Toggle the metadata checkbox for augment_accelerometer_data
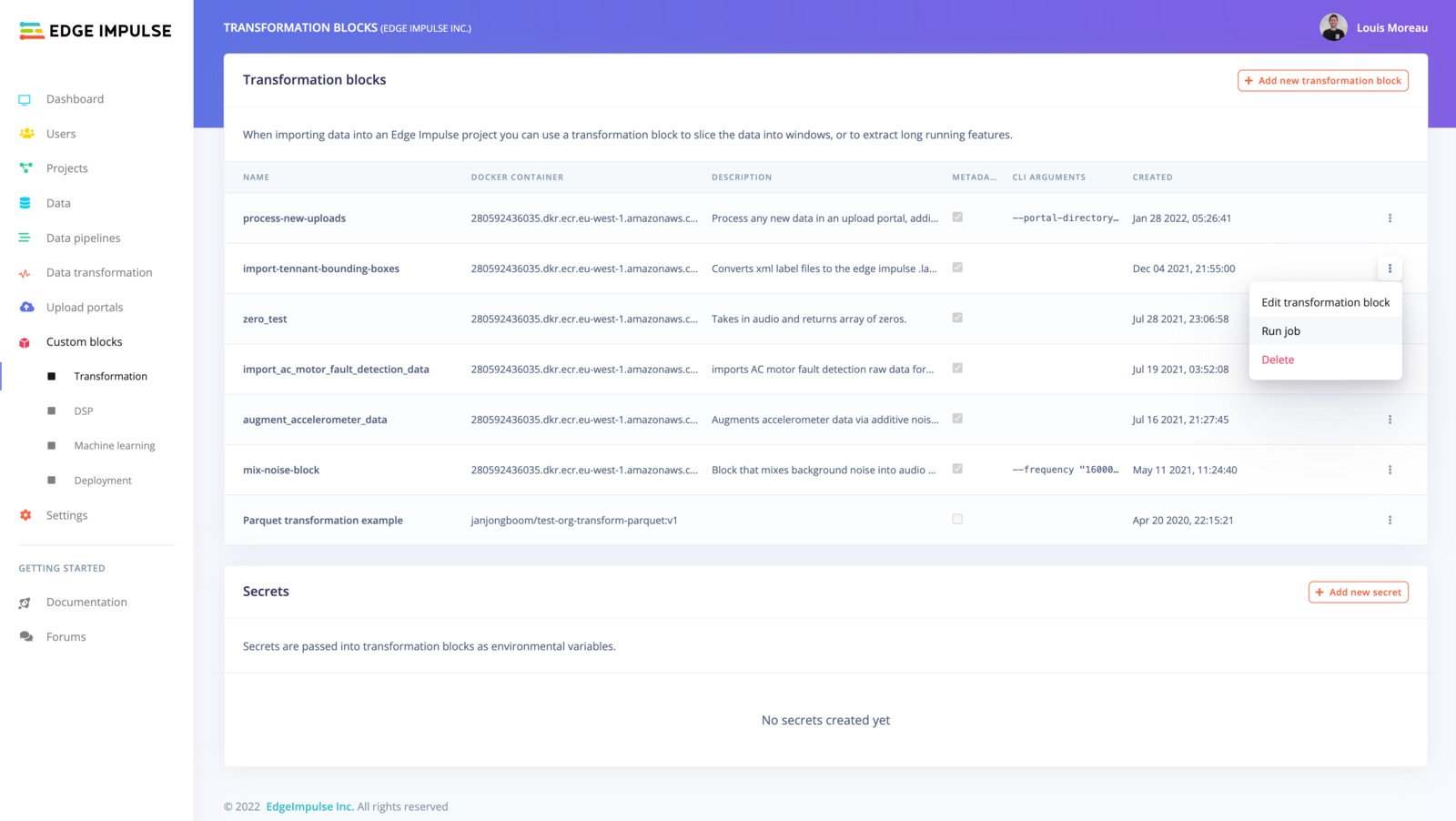Screen dimensions: 1456x821 (x=957, y=419)
